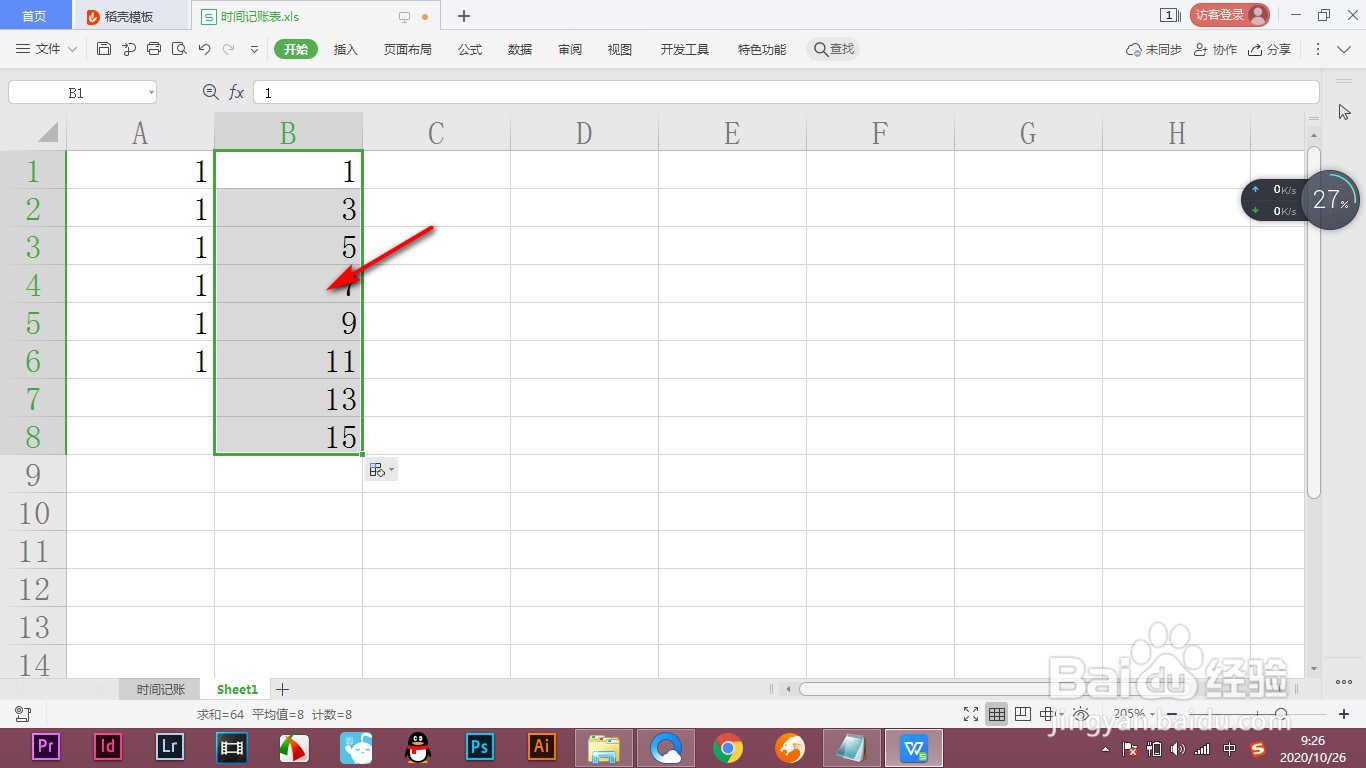Click the Print icon in quick toolbar

pyautogui.click(x=154, y=49)
